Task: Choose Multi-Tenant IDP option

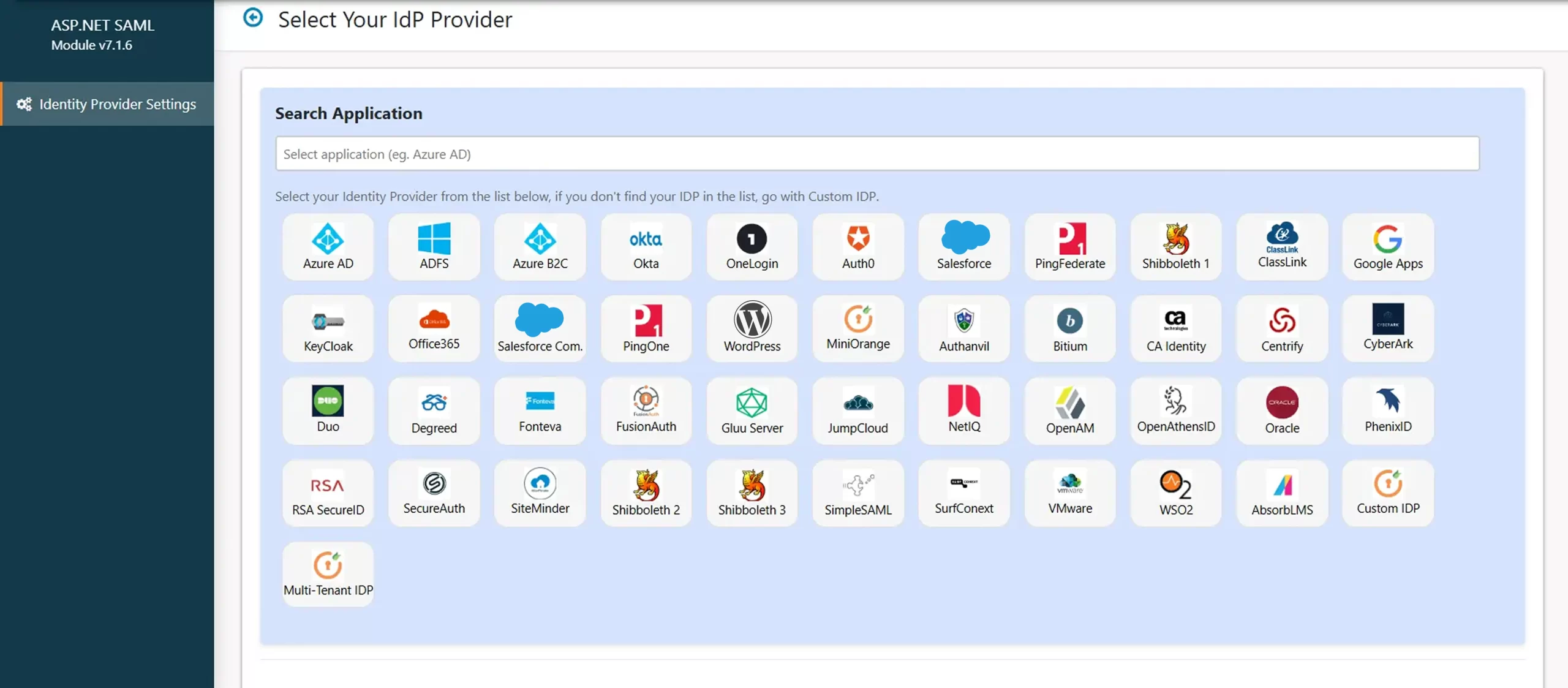Action: point(328,575)
